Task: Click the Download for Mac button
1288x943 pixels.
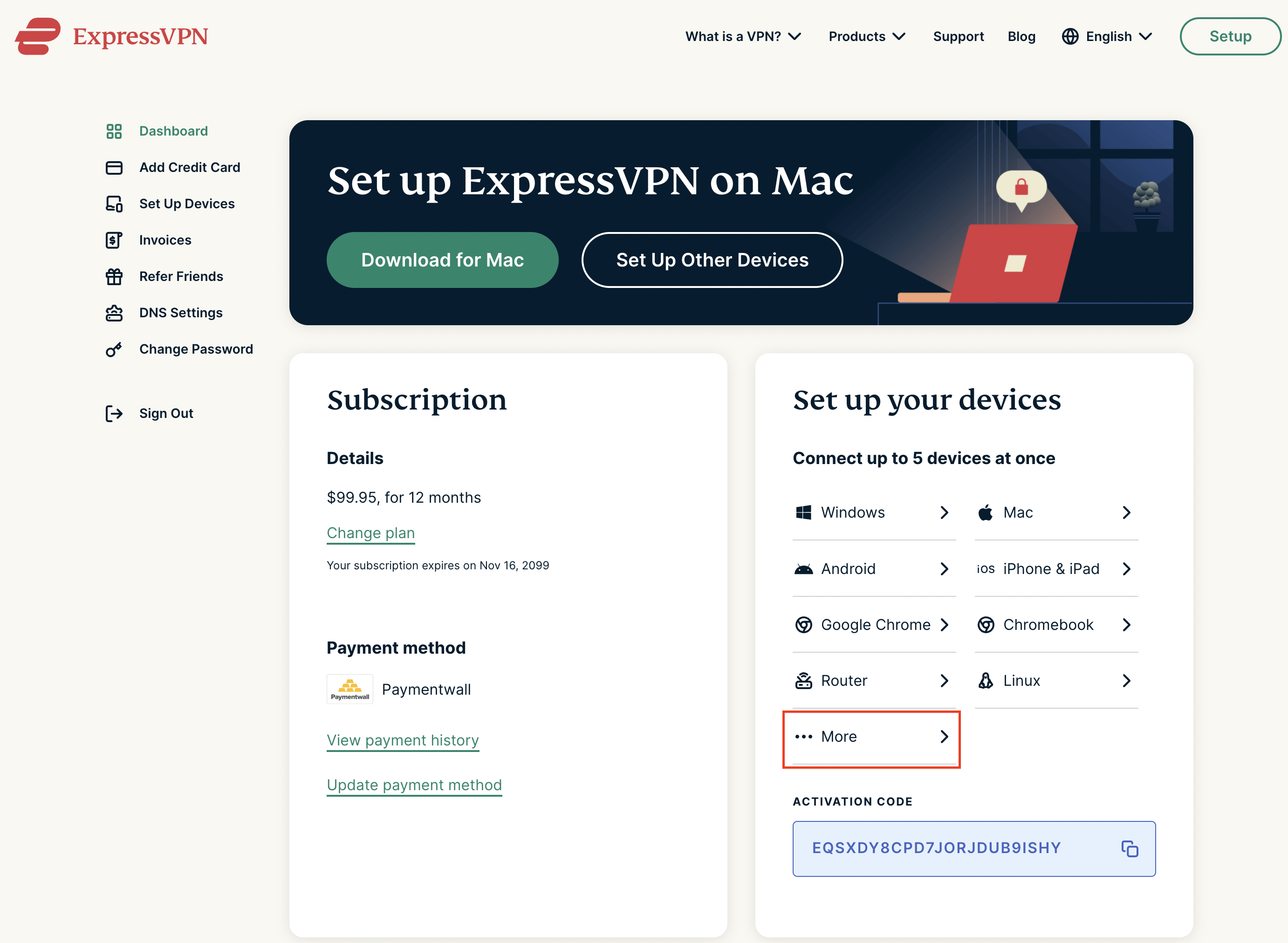Action: click(x=442, y=259)
